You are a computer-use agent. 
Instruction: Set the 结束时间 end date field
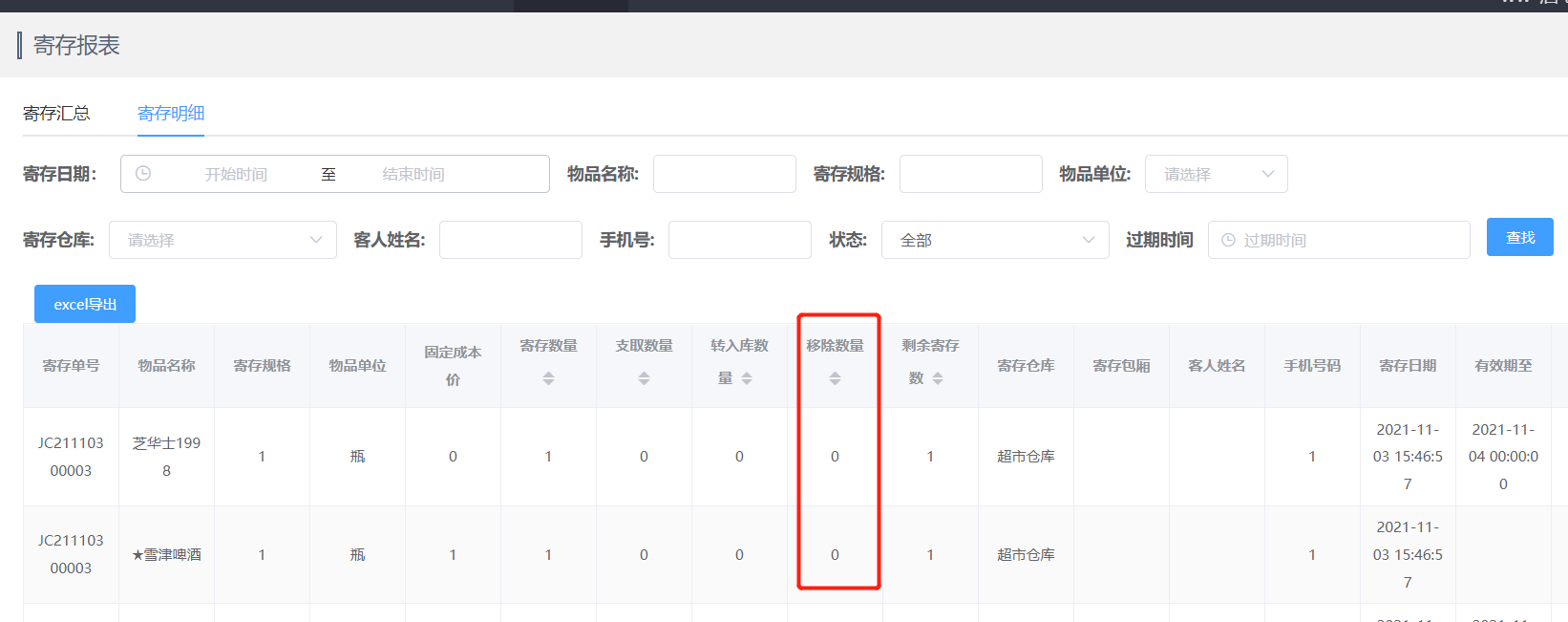(413, 174)
